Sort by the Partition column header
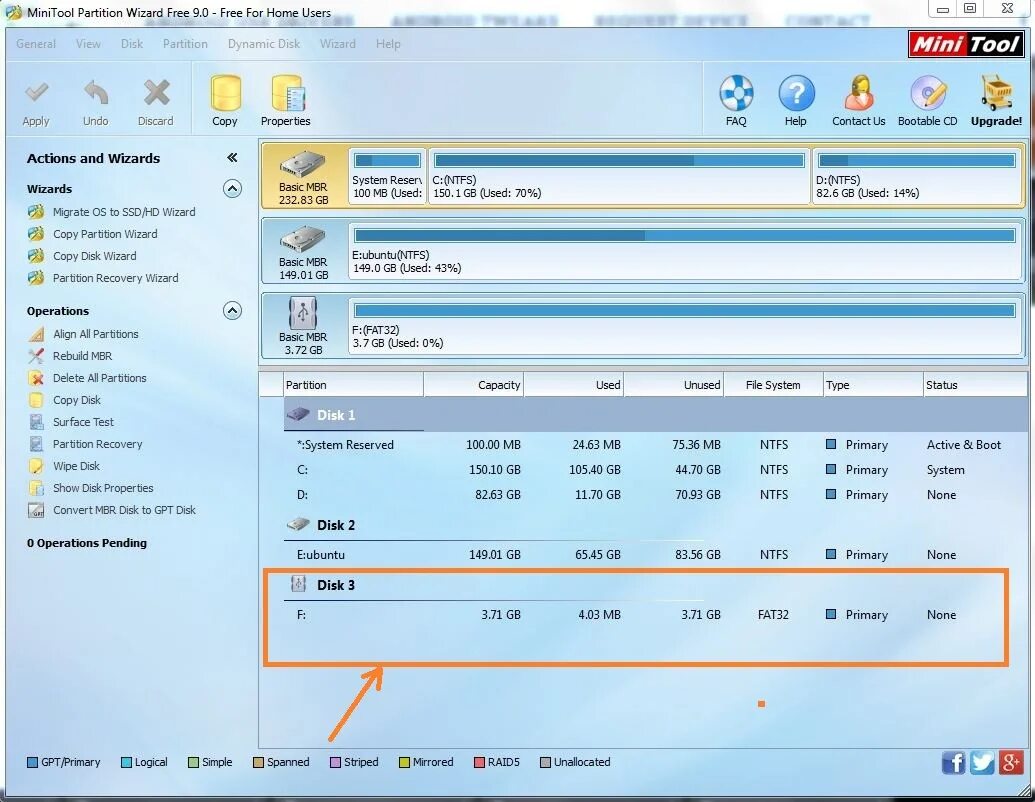Screen dimensions: 1035x802 (353, 385)
